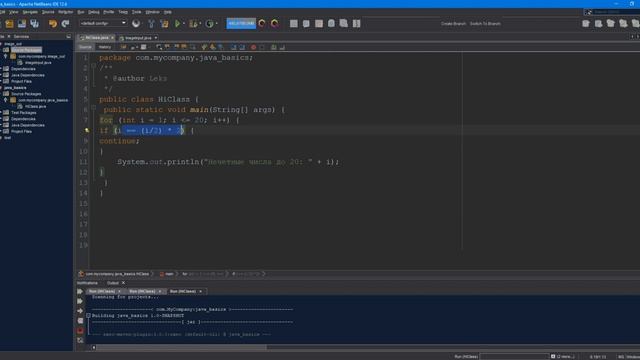The height and width of the screenshot is (360, 640).
Task: Click the Profile Project icon
Action: pos(209,24)
